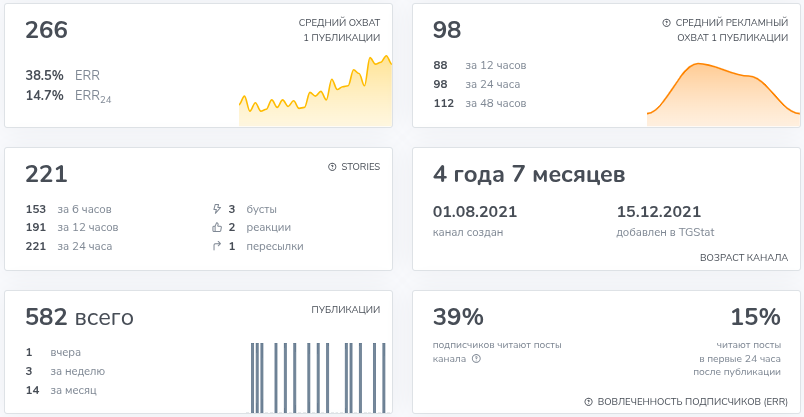
Task: Click Вовлеченность подписчиков (ERR) label
Action: click(x=692, y=402)
